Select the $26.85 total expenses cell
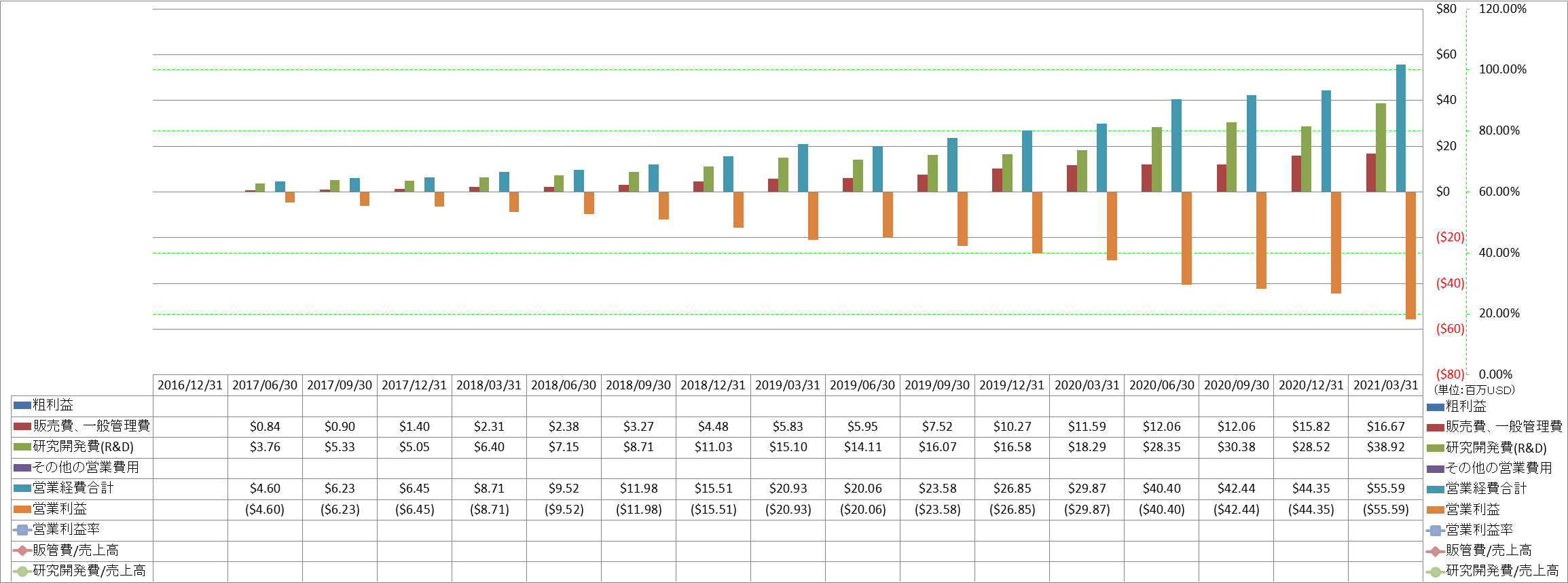This screenshot has height=583, width=1568. (x=1012, y=489)
